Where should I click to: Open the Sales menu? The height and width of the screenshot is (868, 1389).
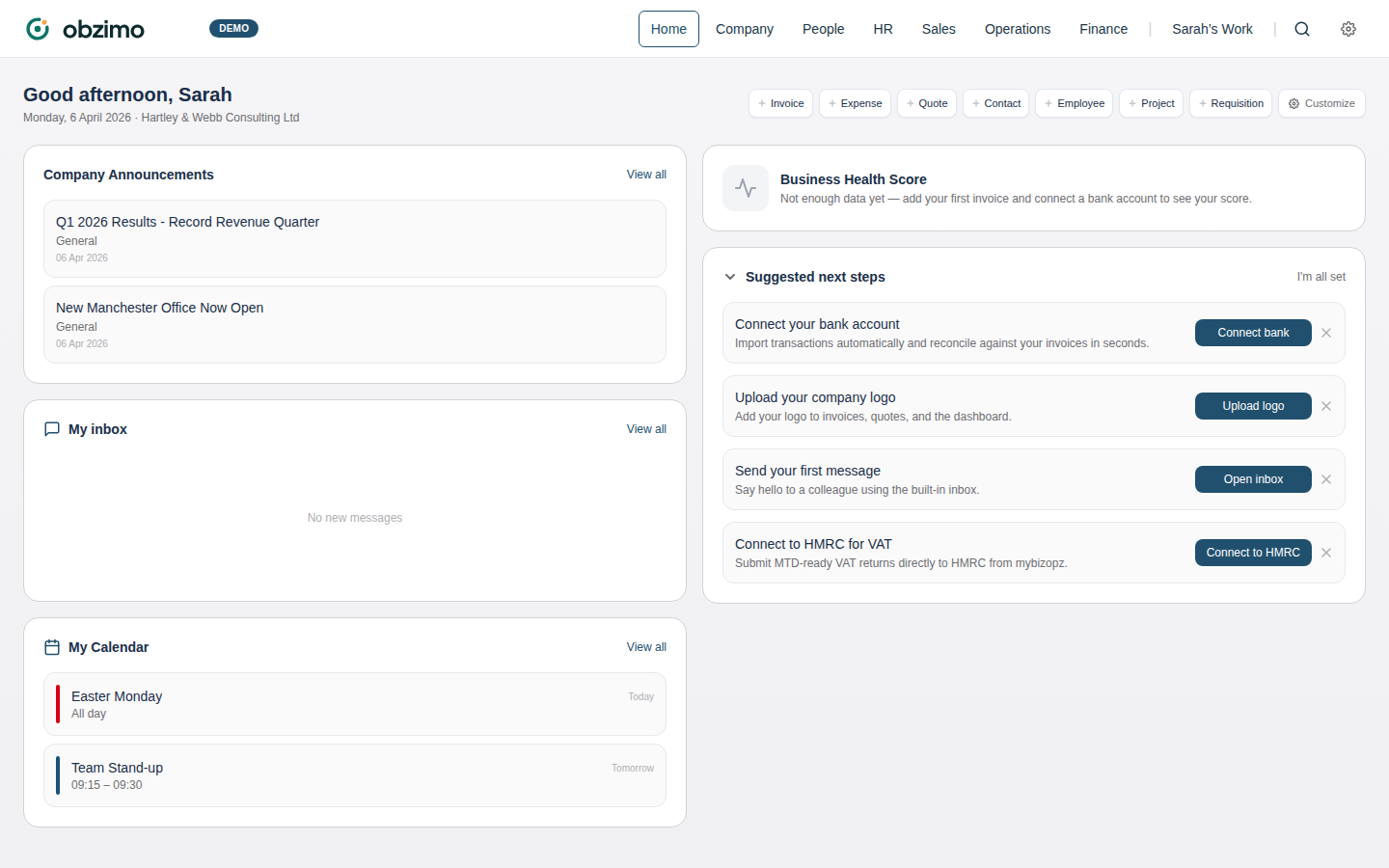[939, 29]
